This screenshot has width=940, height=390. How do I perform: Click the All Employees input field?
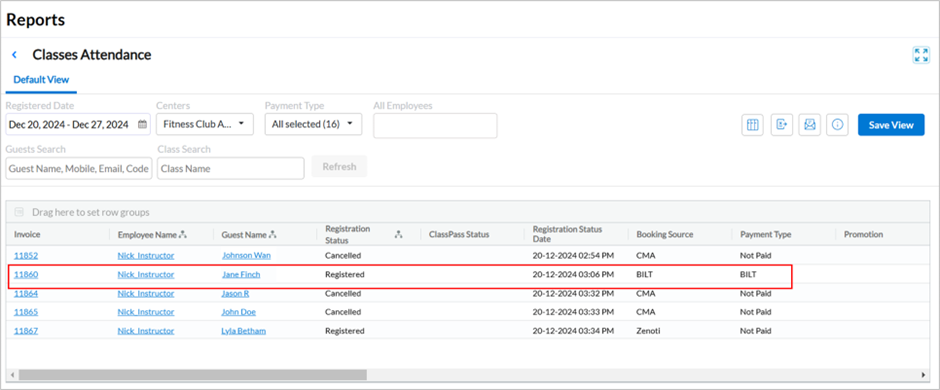coord(435,125)
